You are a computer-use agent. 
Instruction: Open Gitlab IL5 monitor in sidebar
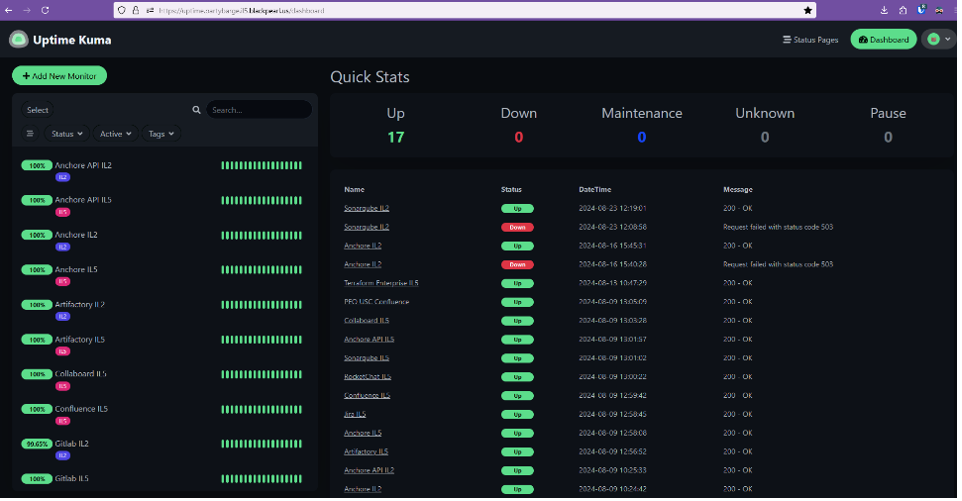(x=72, y=478)
